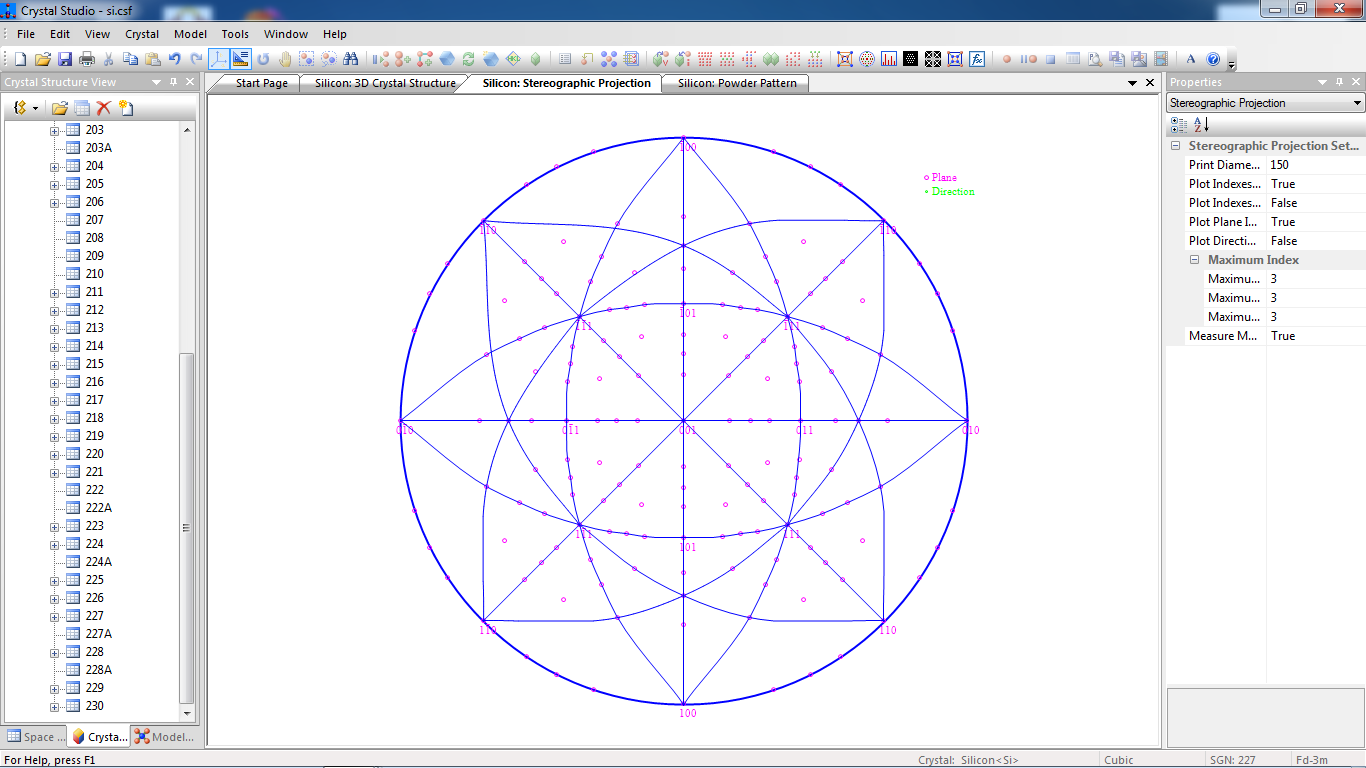Toggle the ruler measure mode toolbar button
1366x768 pixels.
(x=240, y=59)
